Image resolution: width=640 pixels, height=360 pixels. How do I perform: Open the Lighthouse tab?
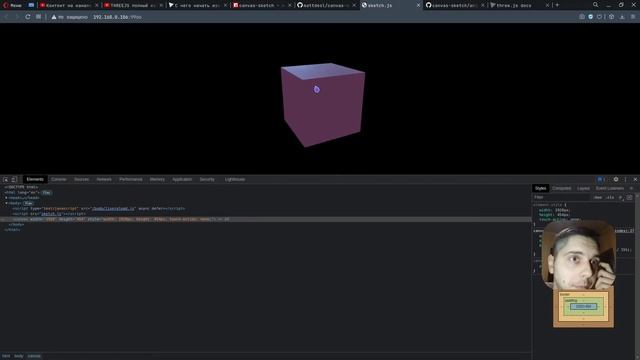point(235,179)
